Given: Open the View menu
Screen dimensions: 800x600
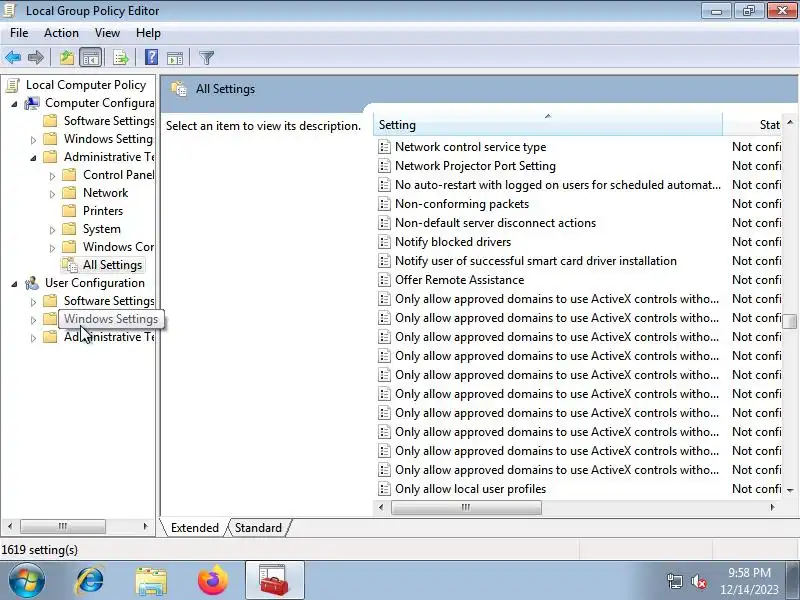Looking at the screenshot, I should click(x=107, y=33).
